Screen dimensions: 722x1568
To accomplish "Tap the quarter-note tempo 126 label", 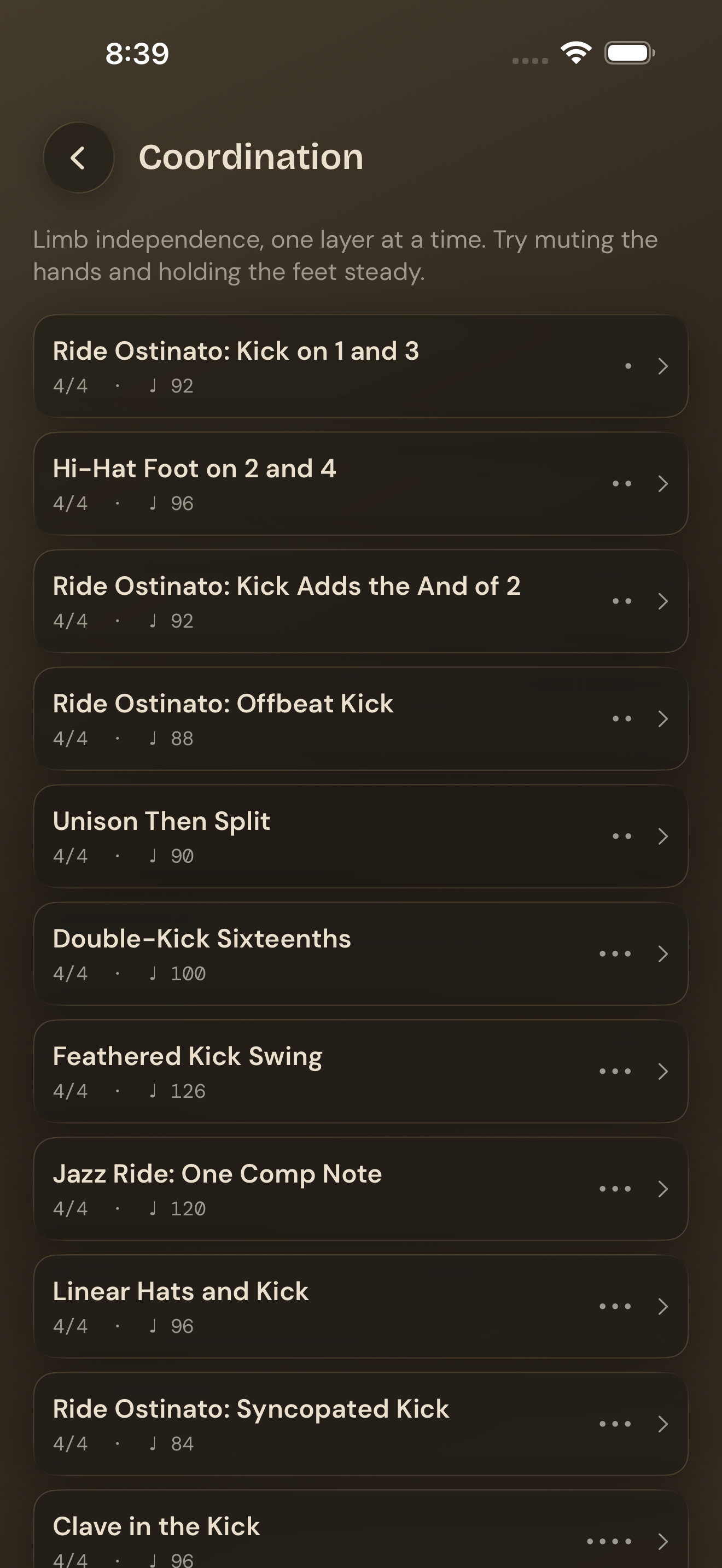I will tap(177, 1091).
